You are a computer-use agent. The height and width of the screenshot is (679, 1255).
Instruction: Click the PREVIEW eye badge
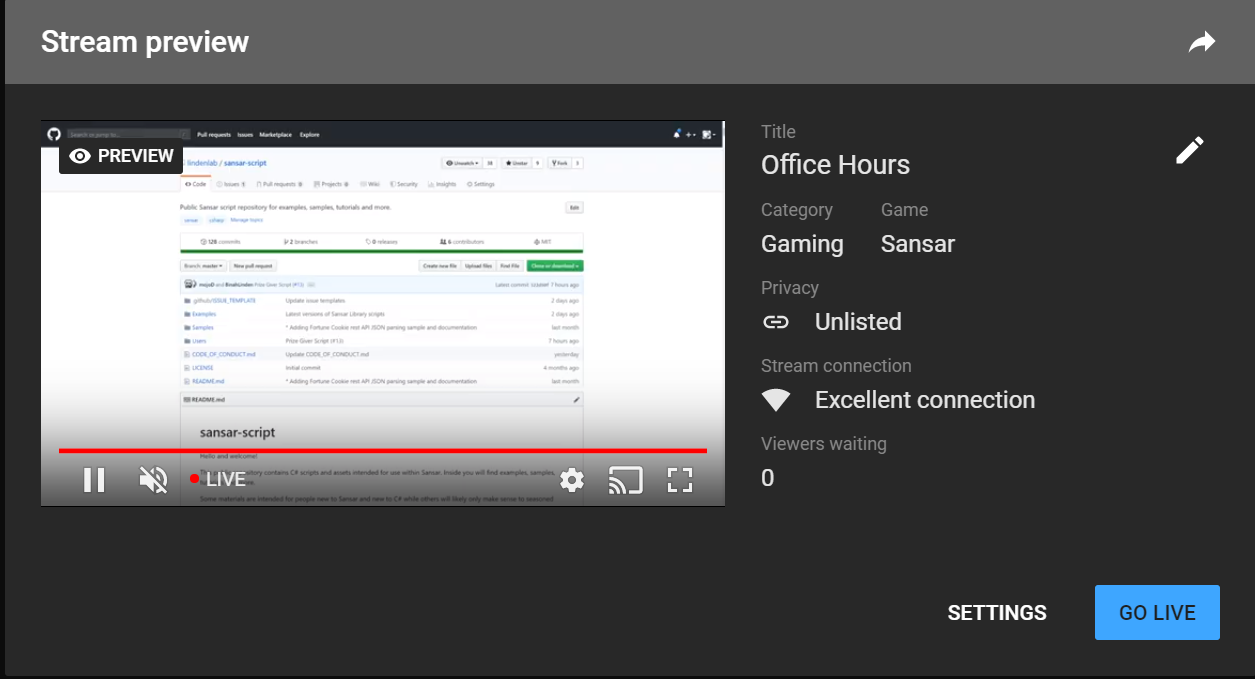[x=122, y=156]
